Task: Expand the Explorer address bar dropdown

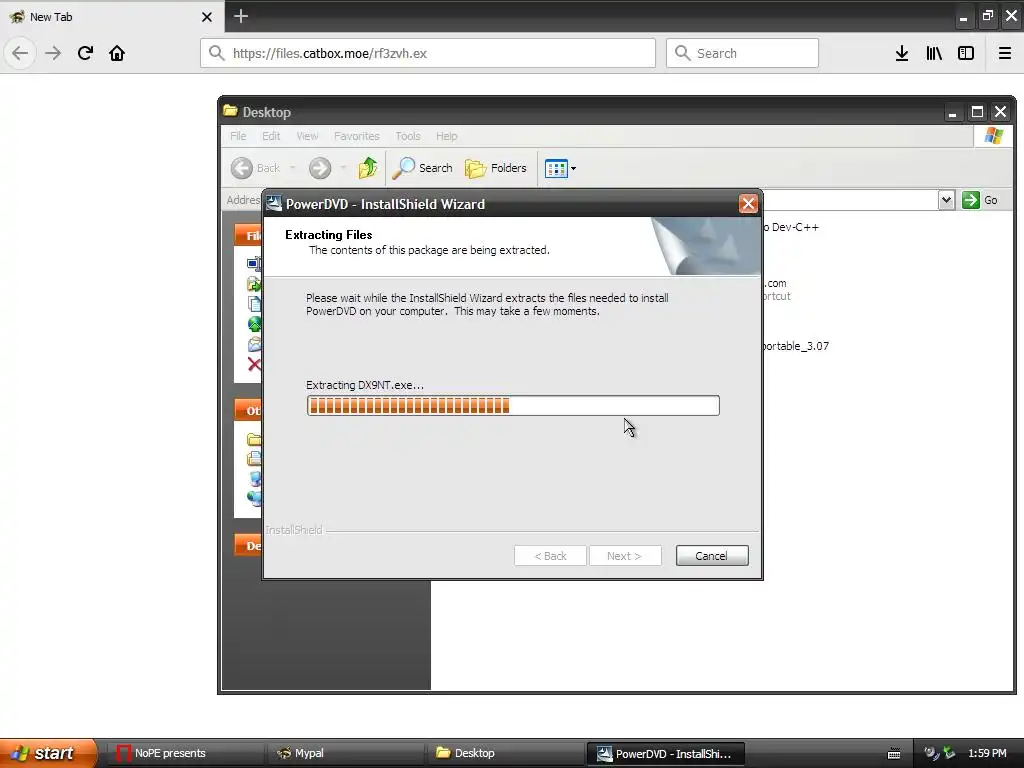Action: pyautogui.click(x=946, y=200)
